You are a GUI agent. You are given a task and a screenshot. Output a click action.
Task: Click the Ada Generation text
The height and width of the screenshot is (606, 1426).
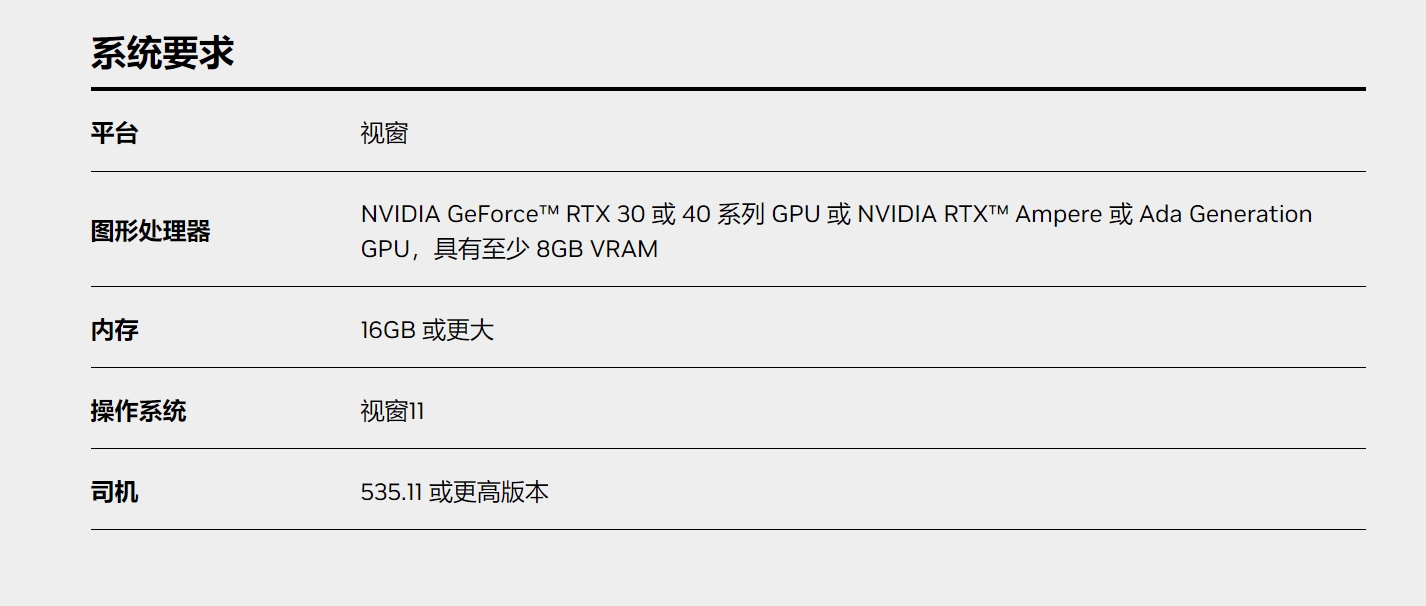[x=1225, y=214]
